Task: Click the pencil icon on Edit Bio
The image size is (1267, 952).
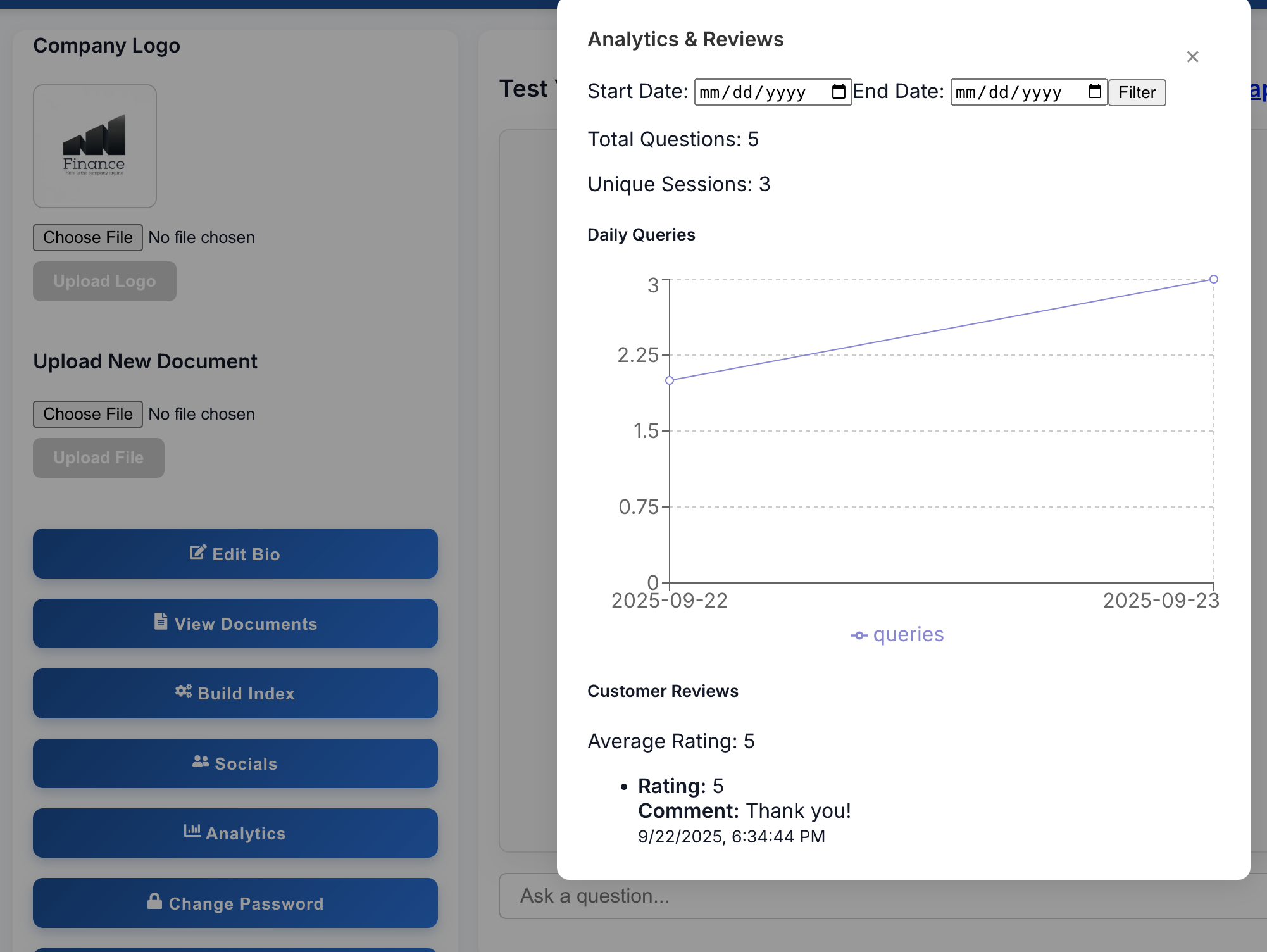Action: pyautogui.click(x=197, y=553)
